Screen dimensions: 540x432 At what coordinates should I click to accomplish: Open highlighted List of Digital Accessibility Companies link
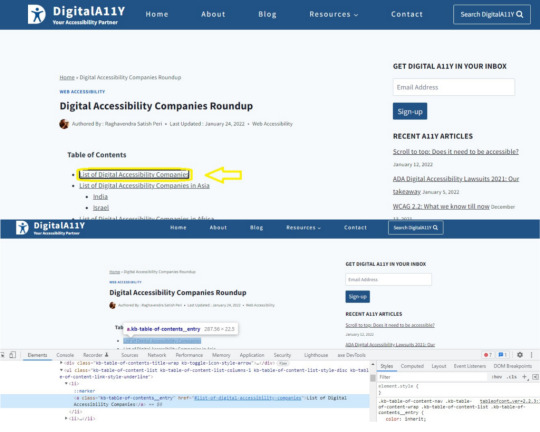coord(134,175)
